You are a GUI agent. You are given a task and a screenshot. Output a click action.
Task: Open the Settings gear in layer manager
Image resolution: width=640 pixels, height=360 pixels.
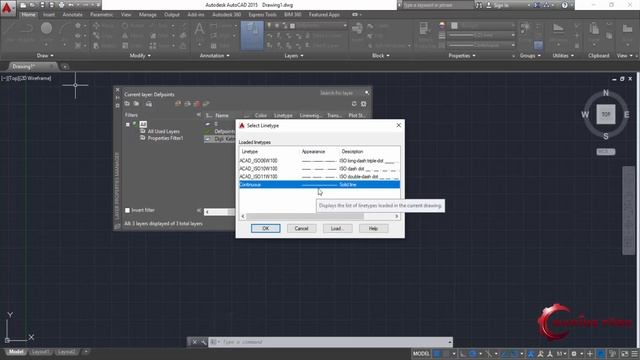(x=364, y=104)
